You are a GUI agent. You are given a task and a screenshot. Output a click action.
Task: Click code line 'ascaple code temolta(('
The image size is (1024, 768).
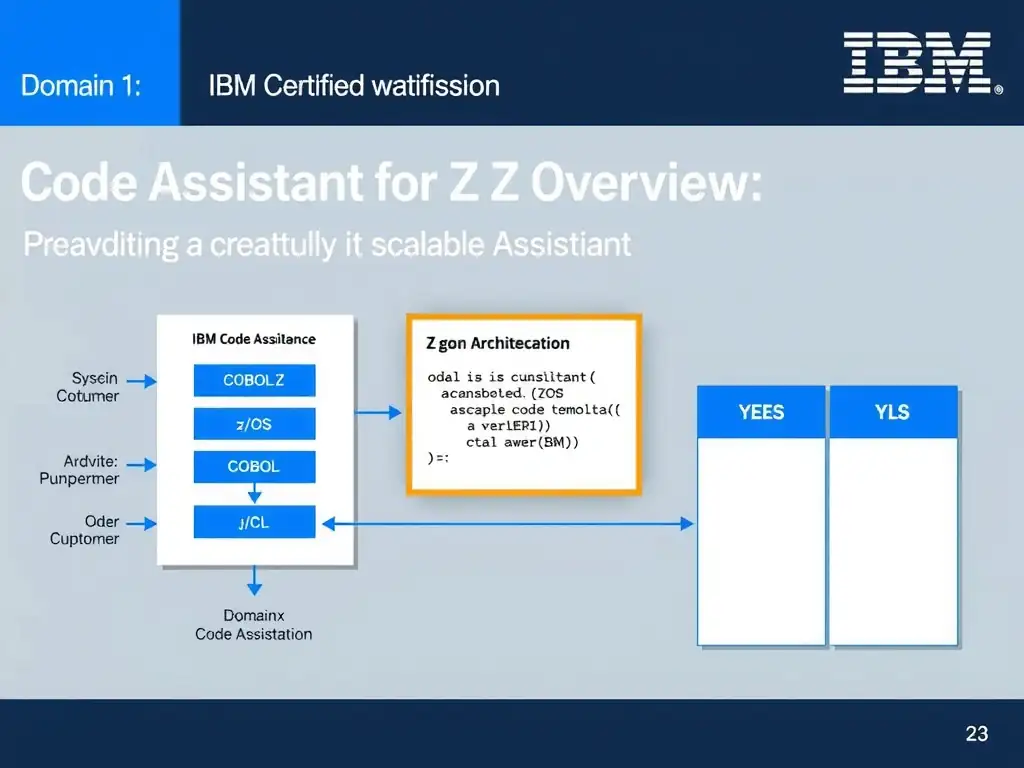point(535,409)
